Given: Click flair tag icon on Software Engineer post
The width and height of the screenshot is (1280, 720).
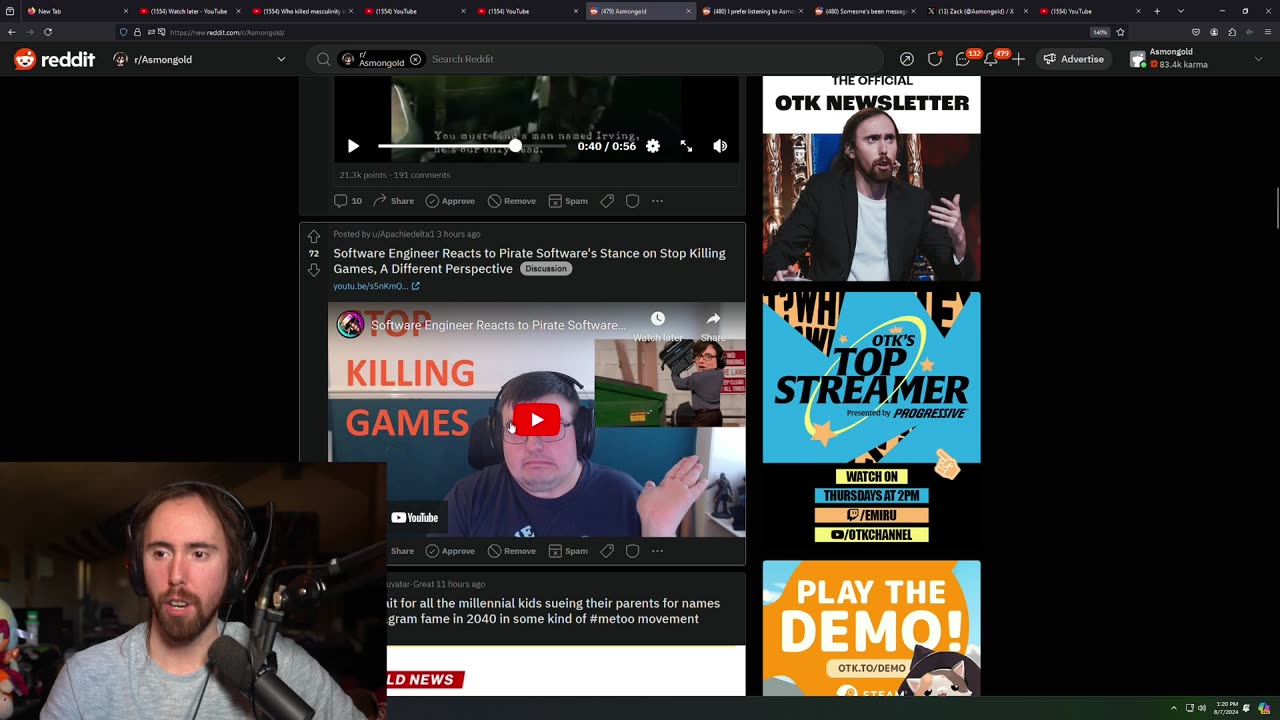Looking at the screenshot, I should 607,551.
